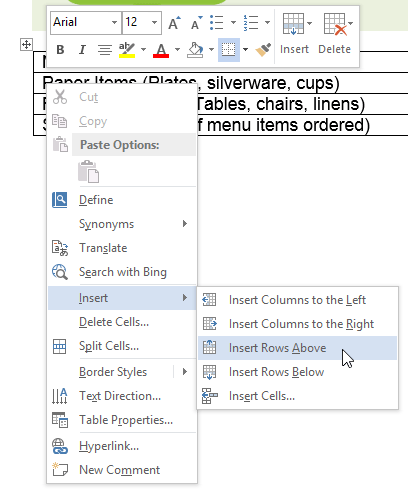This screenshot has width=408, height=490.
Task: Open Text Direction... dialog
Action: tap(122, 396)
